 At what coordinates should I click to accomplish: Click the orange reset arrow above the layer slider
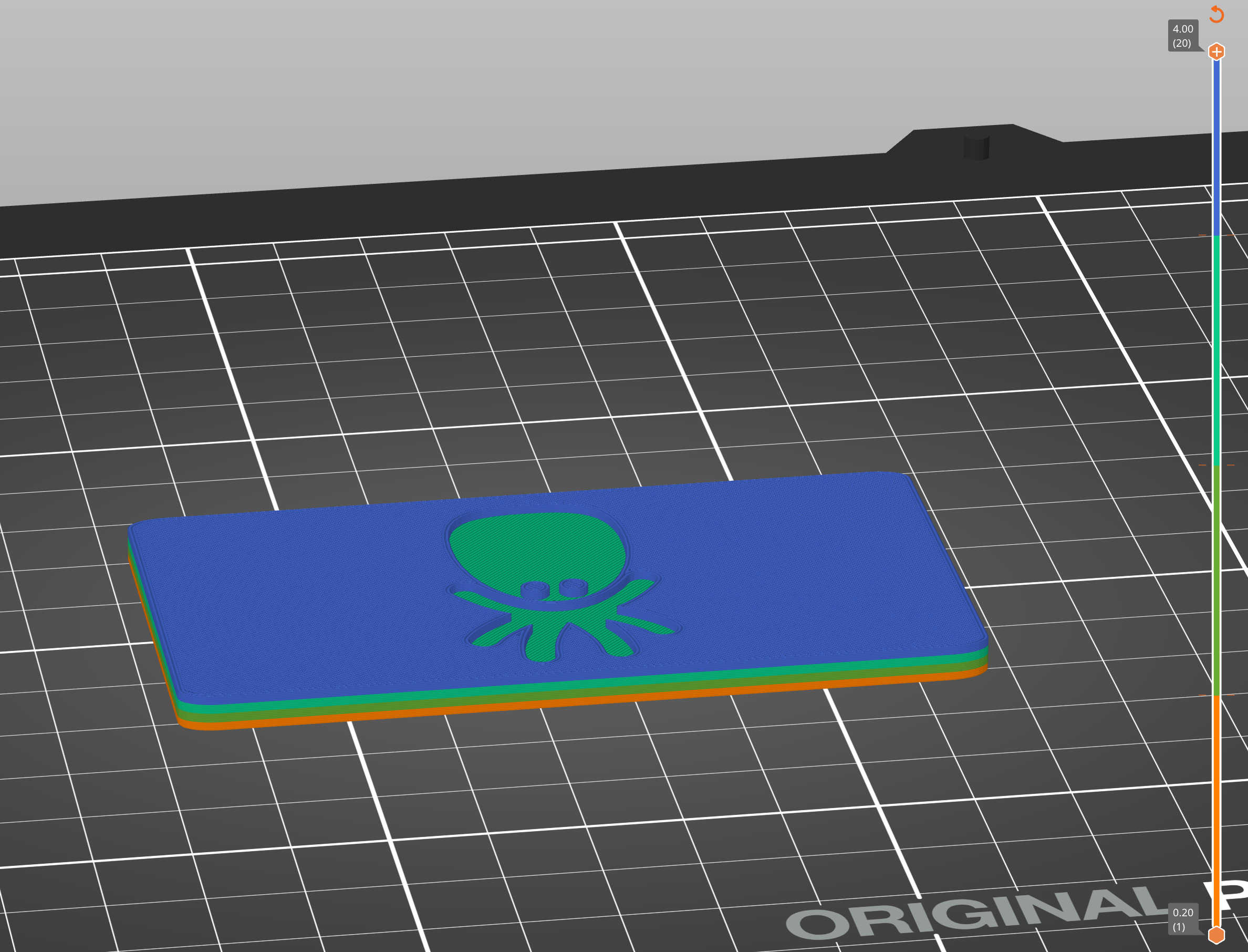click(1216, 14)
